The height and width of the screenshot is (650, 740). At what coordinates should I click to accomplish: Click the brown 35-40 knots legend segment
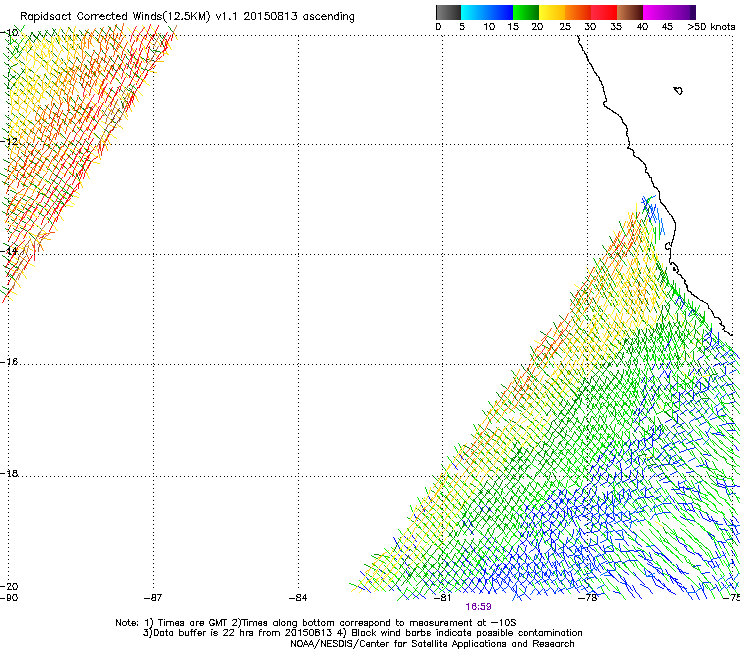[x=630, y=12]
